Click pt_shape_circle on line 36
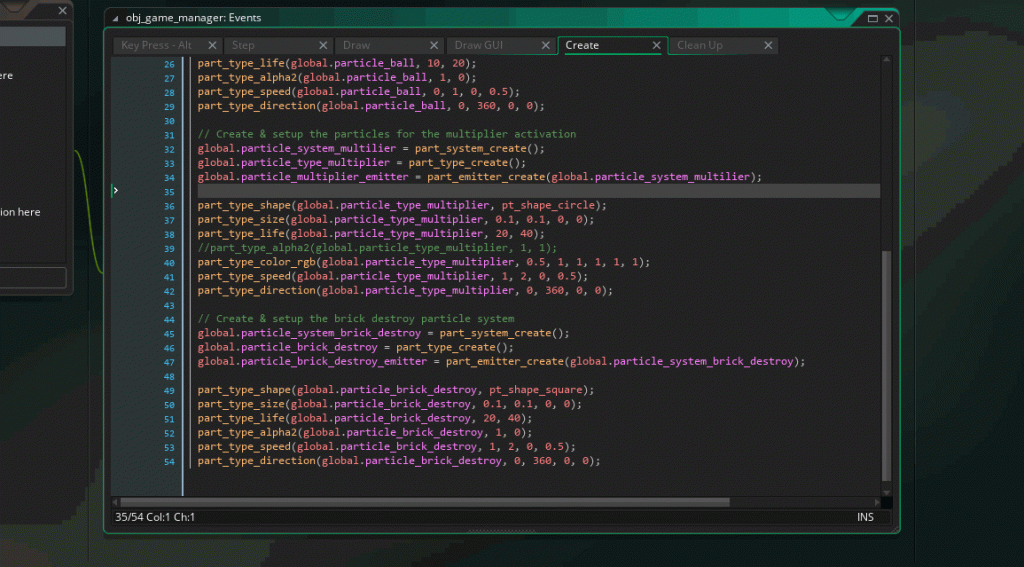The image size is (1024, 567). tap(548, 205)
